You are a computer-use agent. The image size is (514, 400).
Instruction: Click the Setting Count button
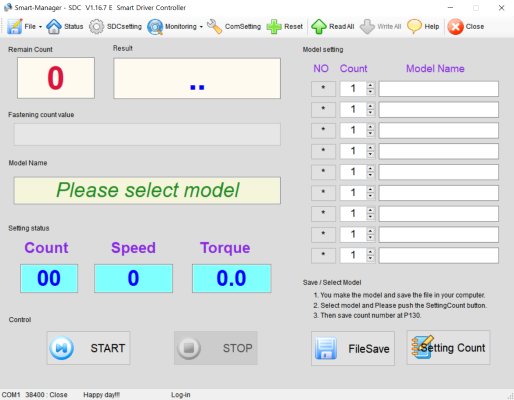click(x=448, y=348)
